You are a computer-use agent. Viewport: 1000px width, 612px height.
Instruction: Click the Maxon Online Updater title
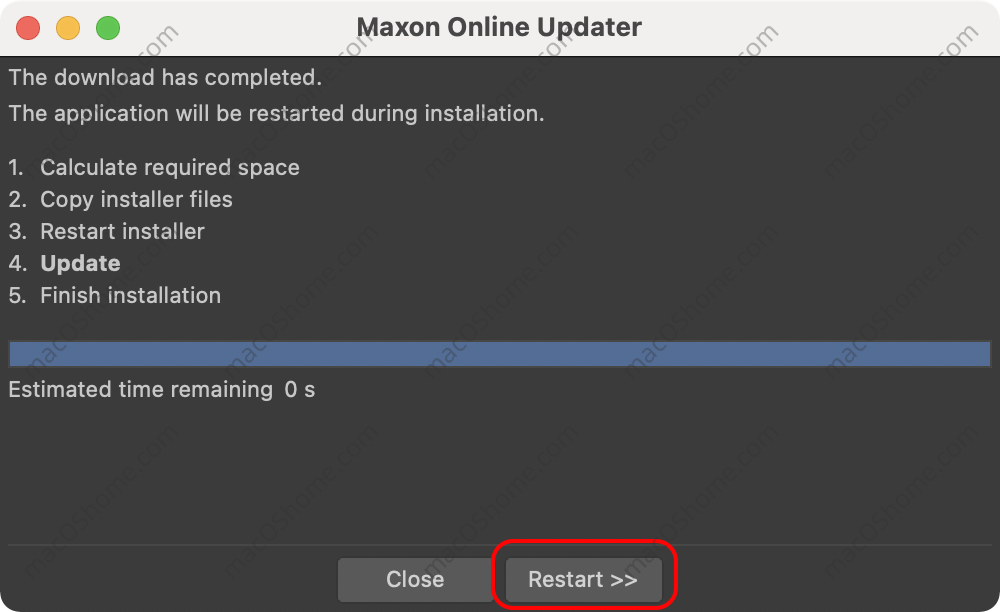(x=499, y=27)
